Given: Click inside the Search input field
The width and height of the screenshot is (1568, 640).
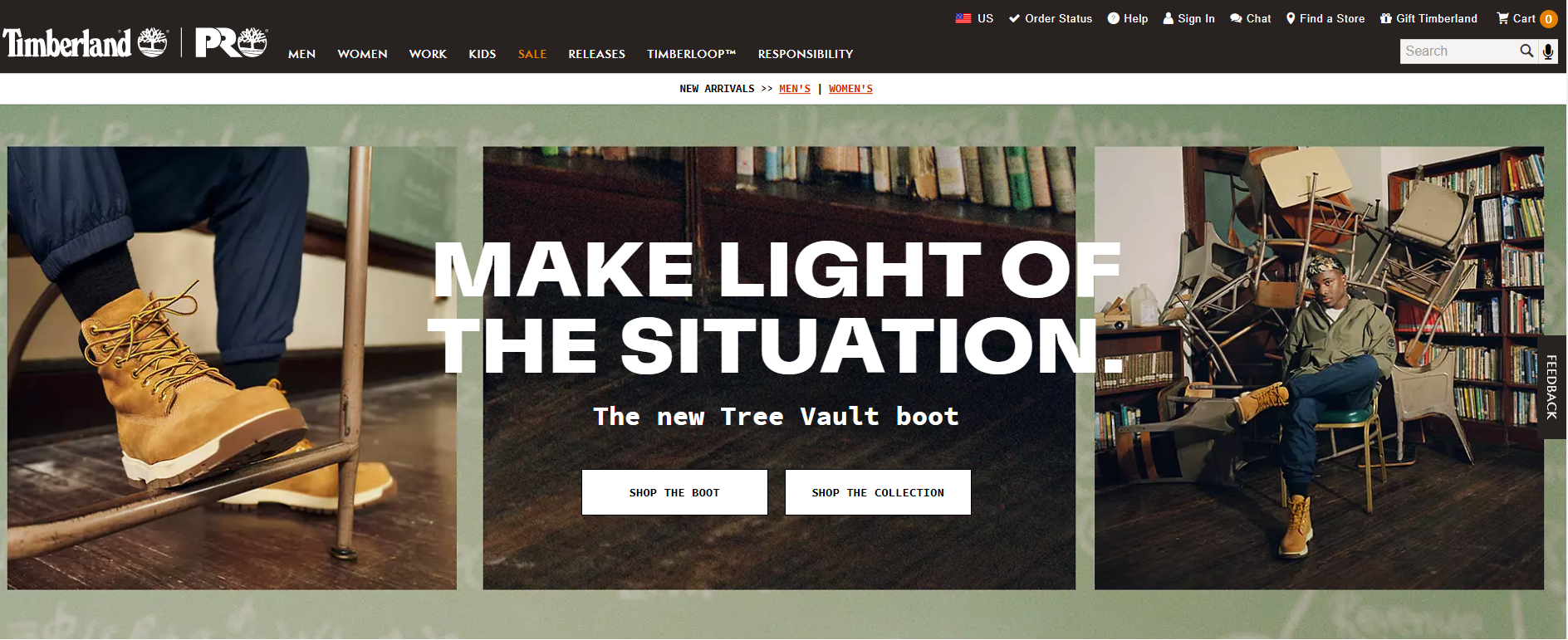Looking at the screenshot, I should pyautogui.click(x=1458, y=51).
